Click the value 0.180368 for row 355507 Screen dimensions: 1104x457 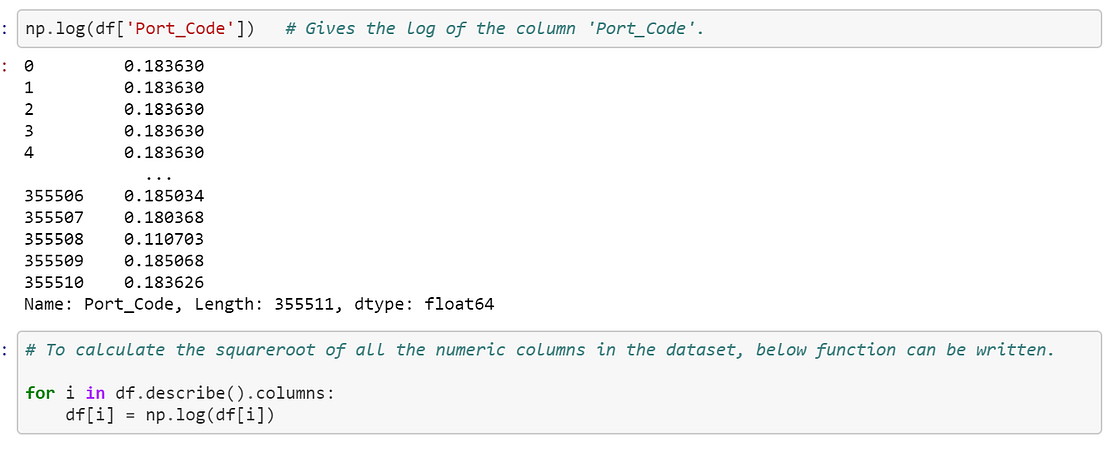click(164, 218)
